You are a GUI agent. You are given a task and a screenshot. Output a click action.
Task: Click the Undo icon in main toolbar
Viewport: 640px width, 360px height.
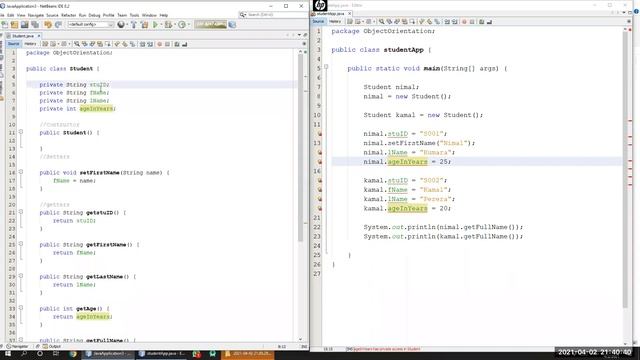(48, 25)
